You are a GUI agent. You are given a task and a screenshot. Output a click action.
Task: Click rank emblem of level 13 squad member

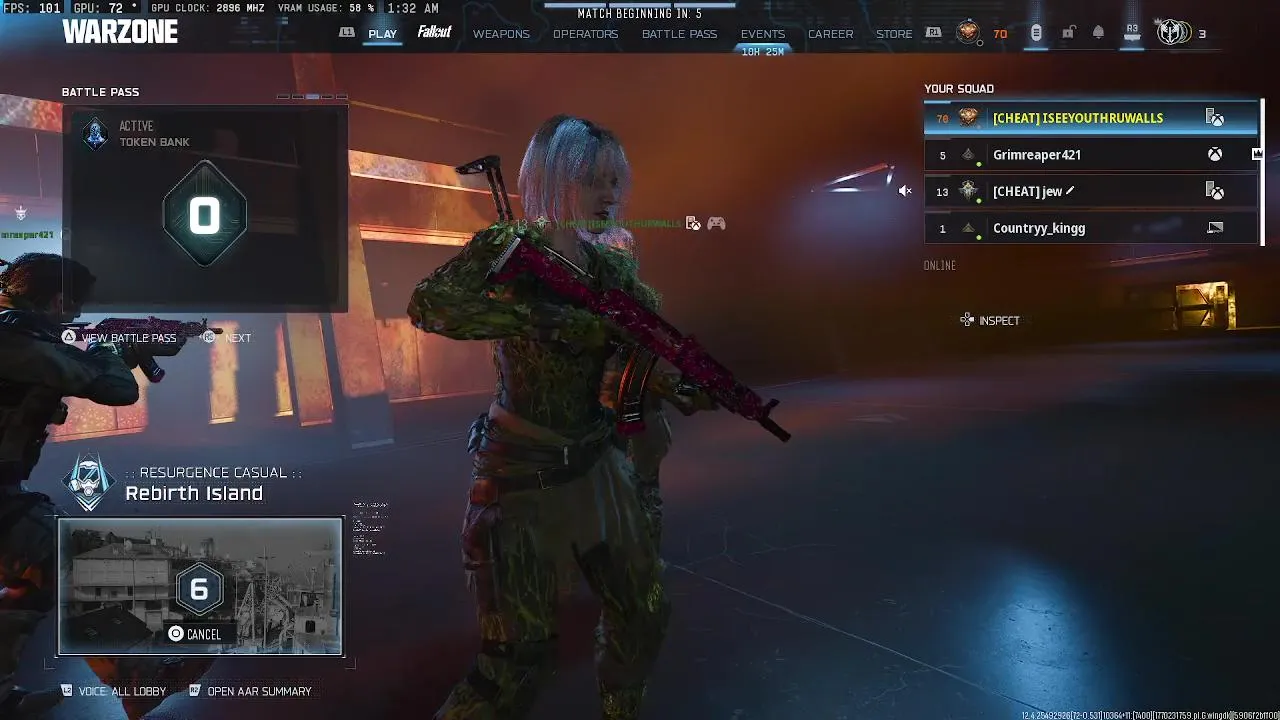[x=968, y=191]
